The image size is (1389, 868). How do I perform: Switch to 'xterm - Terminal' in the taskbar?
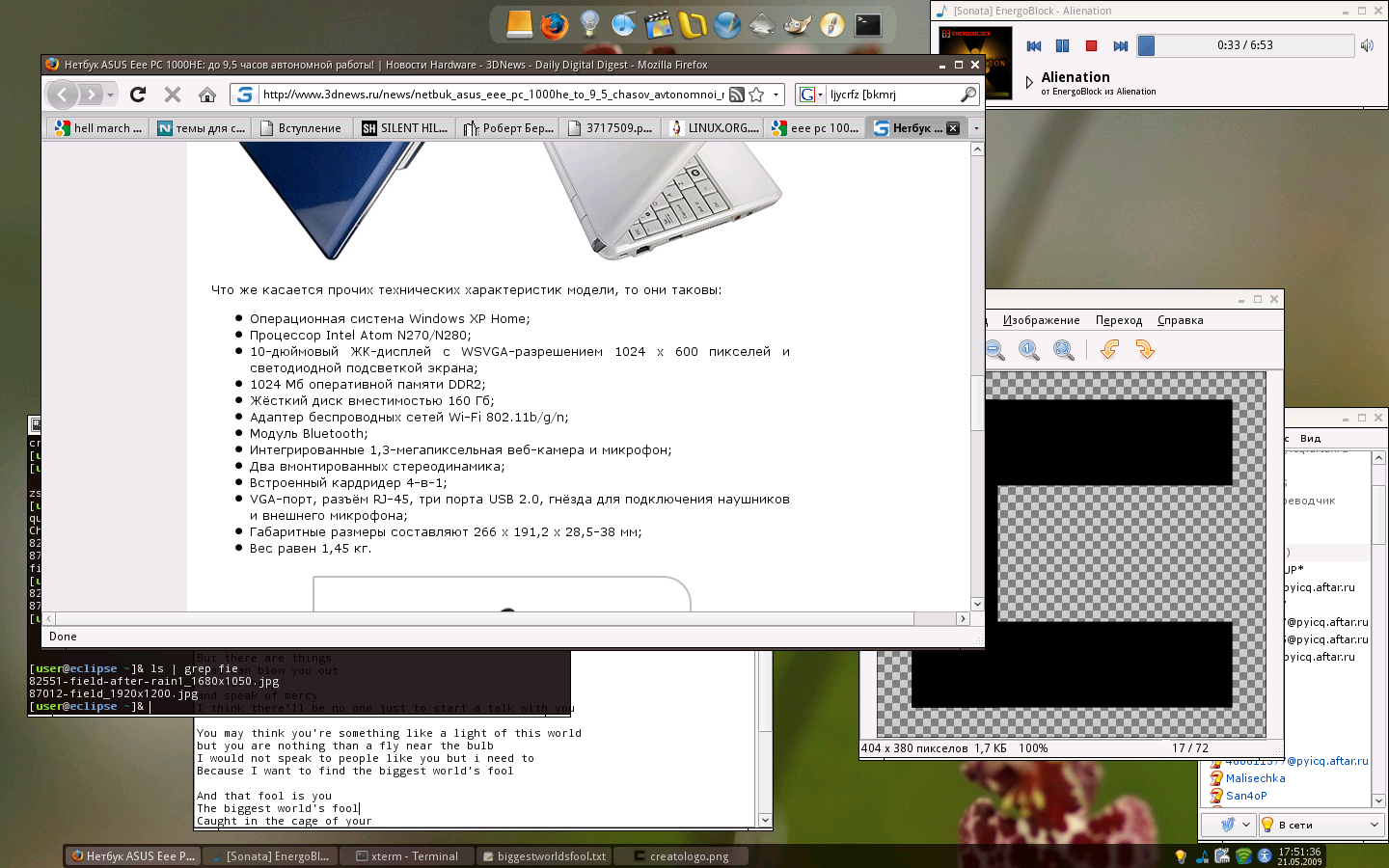[x=405, y=856]
